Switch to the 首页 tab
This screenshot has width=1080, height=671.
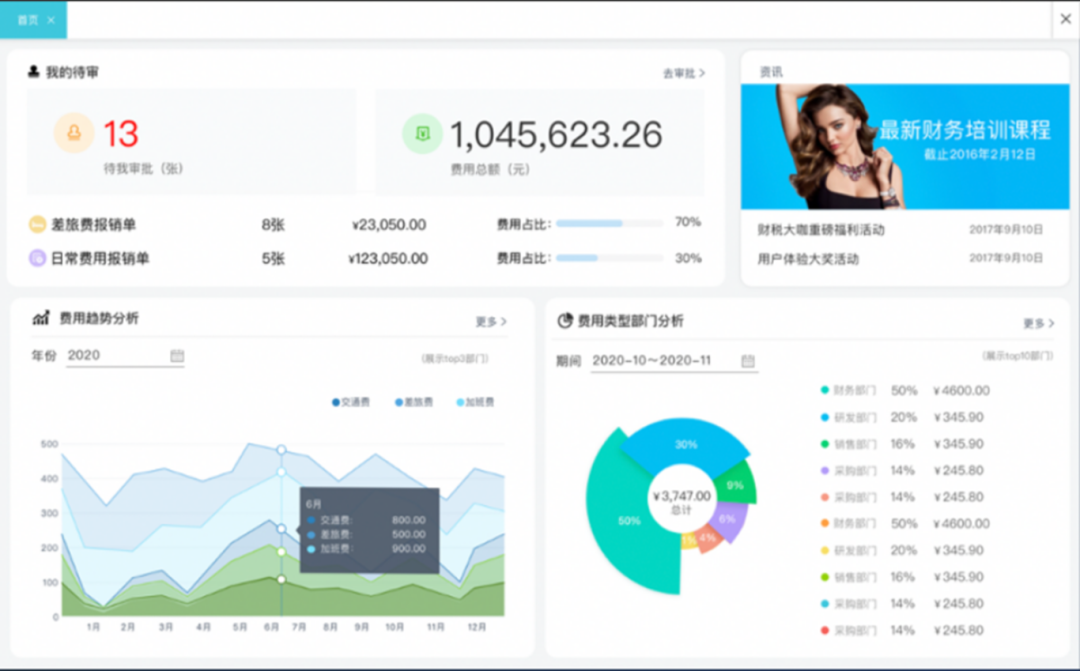pyautogui.click(x=27, y=18)
